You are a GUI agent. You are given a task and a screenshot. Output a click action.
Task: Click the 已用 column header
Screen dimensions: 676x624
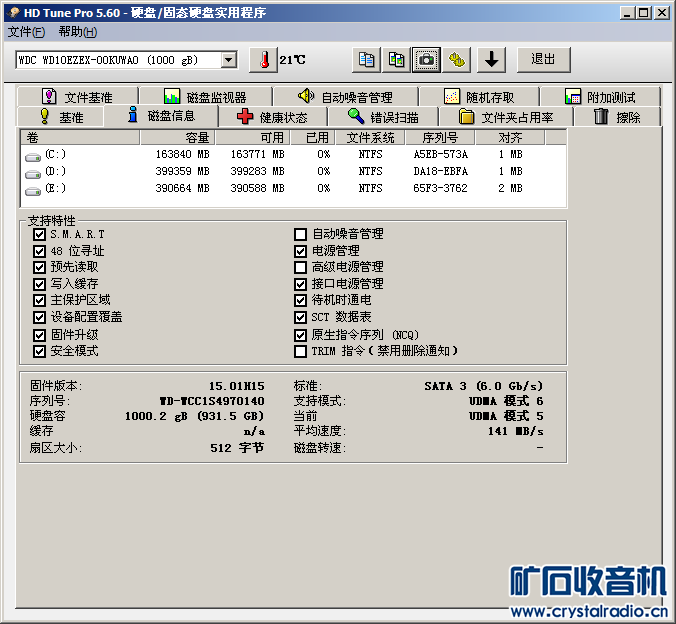point(313,138)
